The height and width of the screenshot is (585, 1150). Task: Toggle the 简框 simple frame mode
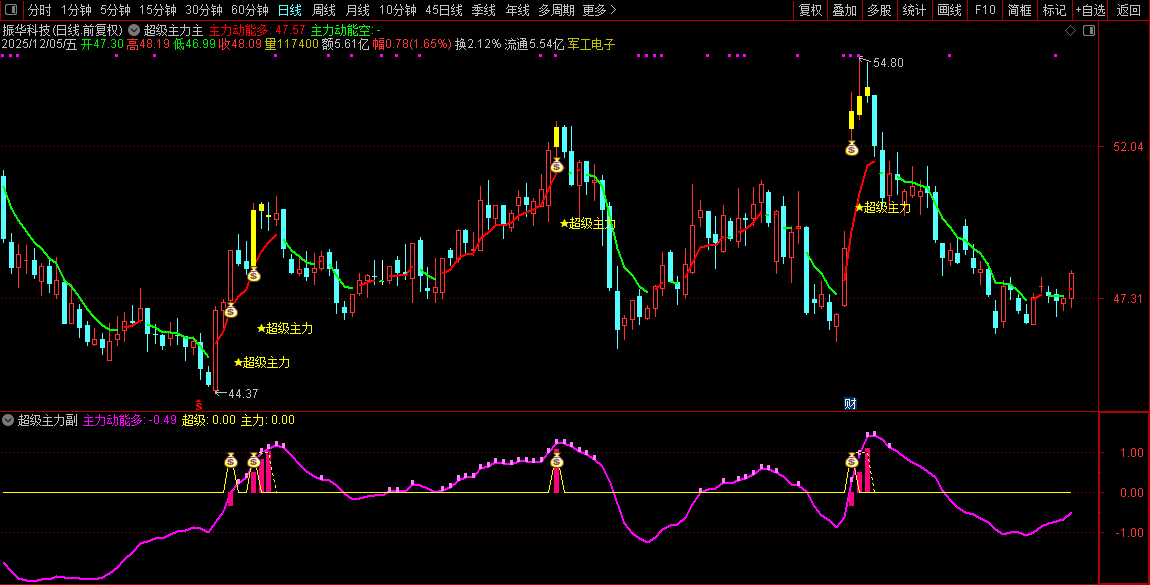1020,10
